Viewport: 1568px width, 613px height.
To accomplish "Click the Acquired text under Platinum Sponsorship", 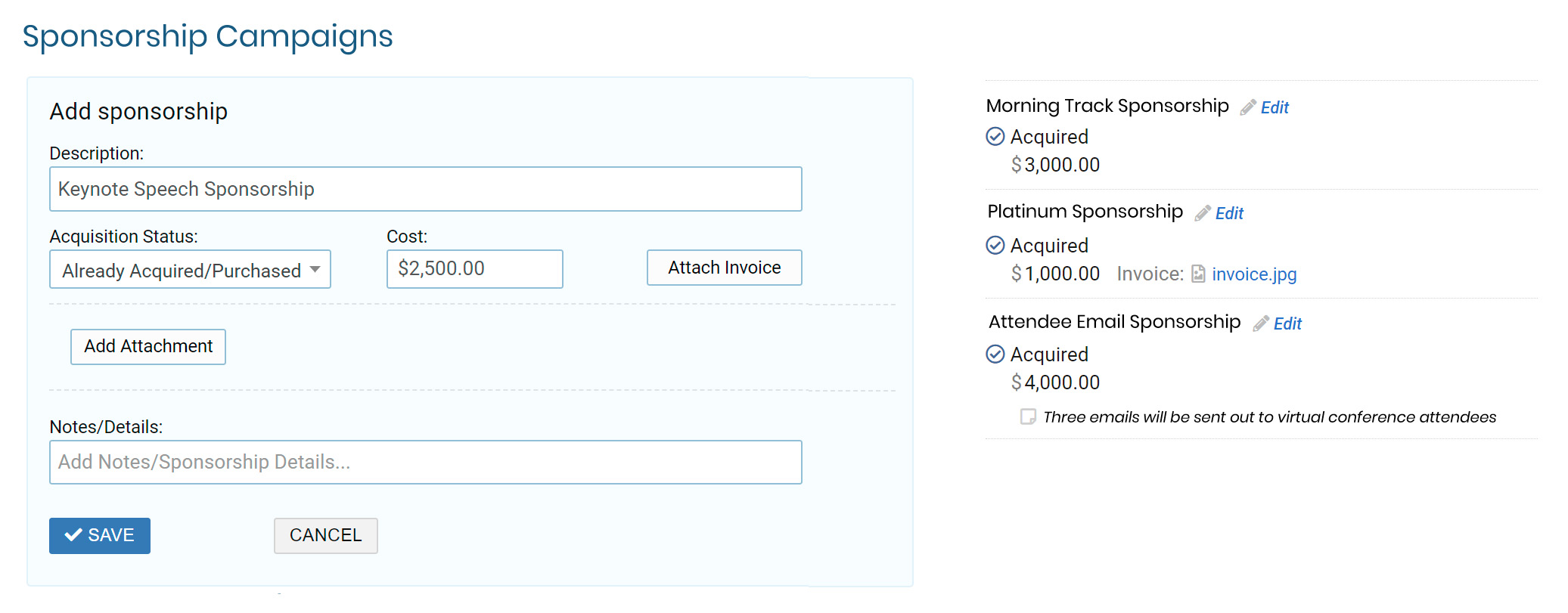I will [x=1049, y=246].
